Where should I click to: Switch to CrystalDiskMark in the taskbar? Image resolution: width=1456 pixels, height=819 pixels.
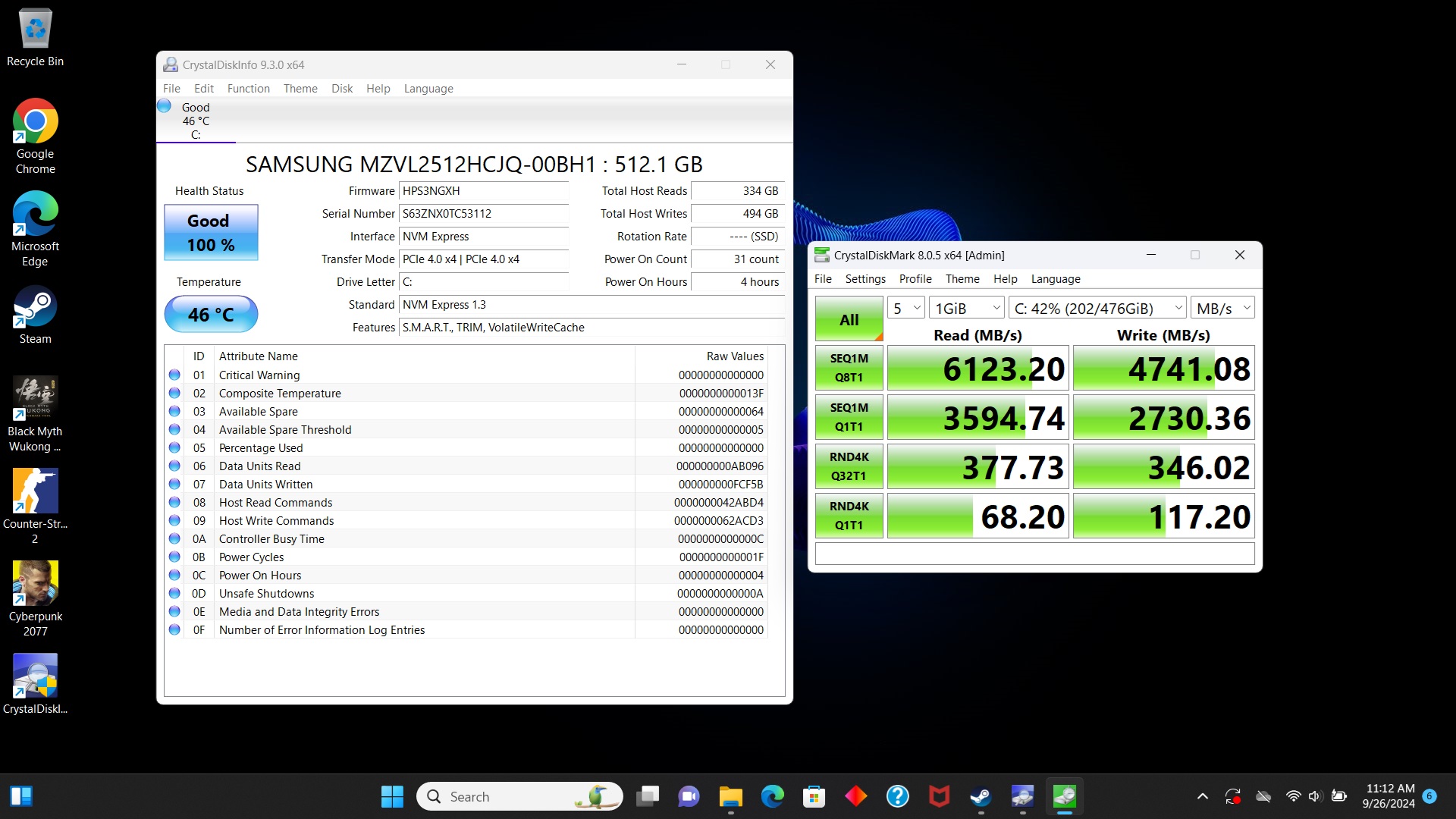1064,796
